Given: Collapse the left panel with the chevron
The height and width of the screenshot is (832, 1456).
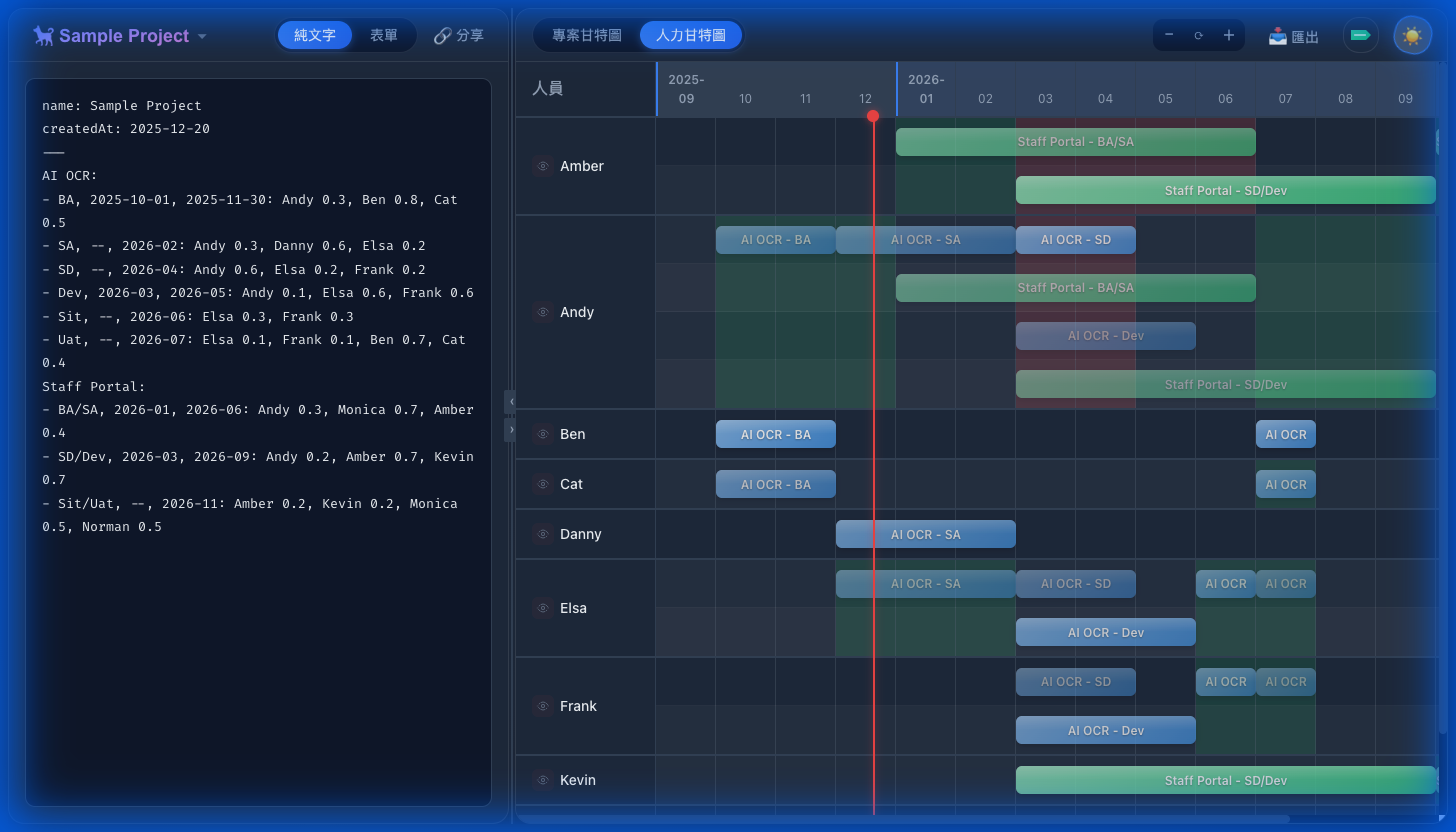Looking at the screenshot, I should tap(511, 400).
